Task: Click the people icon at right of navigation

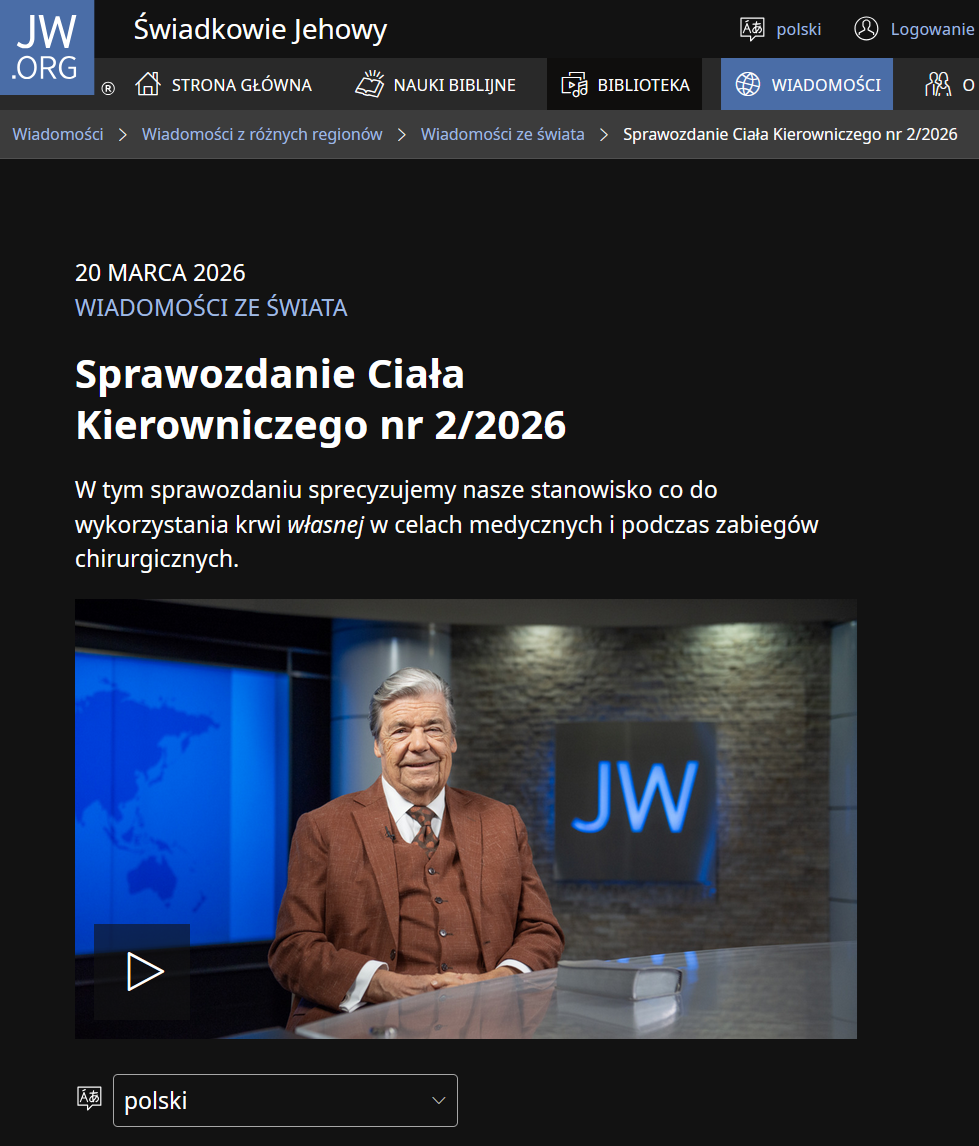Action: coord(938,85)
